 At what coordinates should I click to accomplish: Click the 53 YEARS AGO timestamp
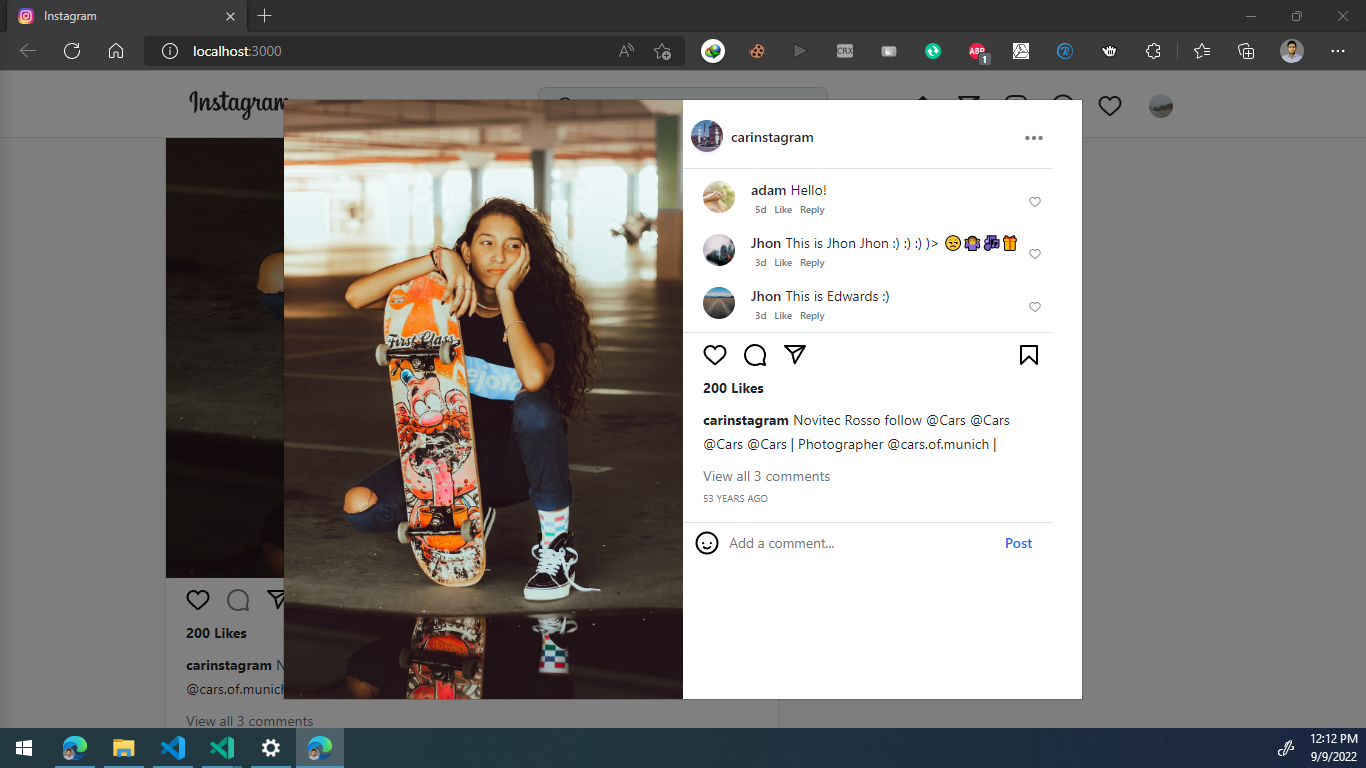click(x=735, y=498)
